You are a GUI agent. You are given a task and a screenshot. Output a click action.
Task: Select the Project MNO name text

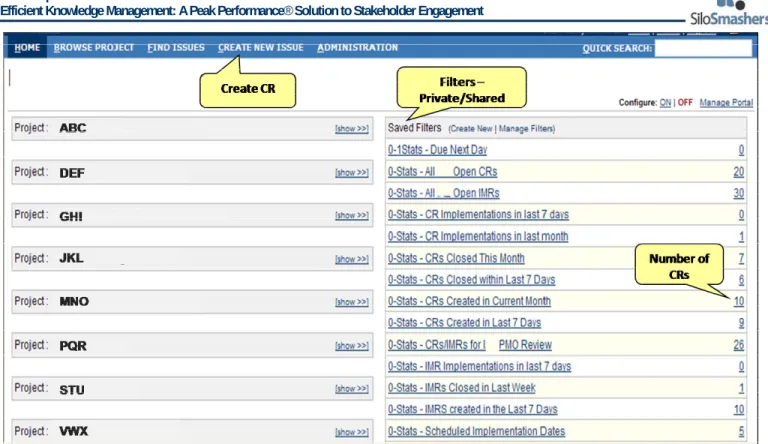[x=74, y=301]
